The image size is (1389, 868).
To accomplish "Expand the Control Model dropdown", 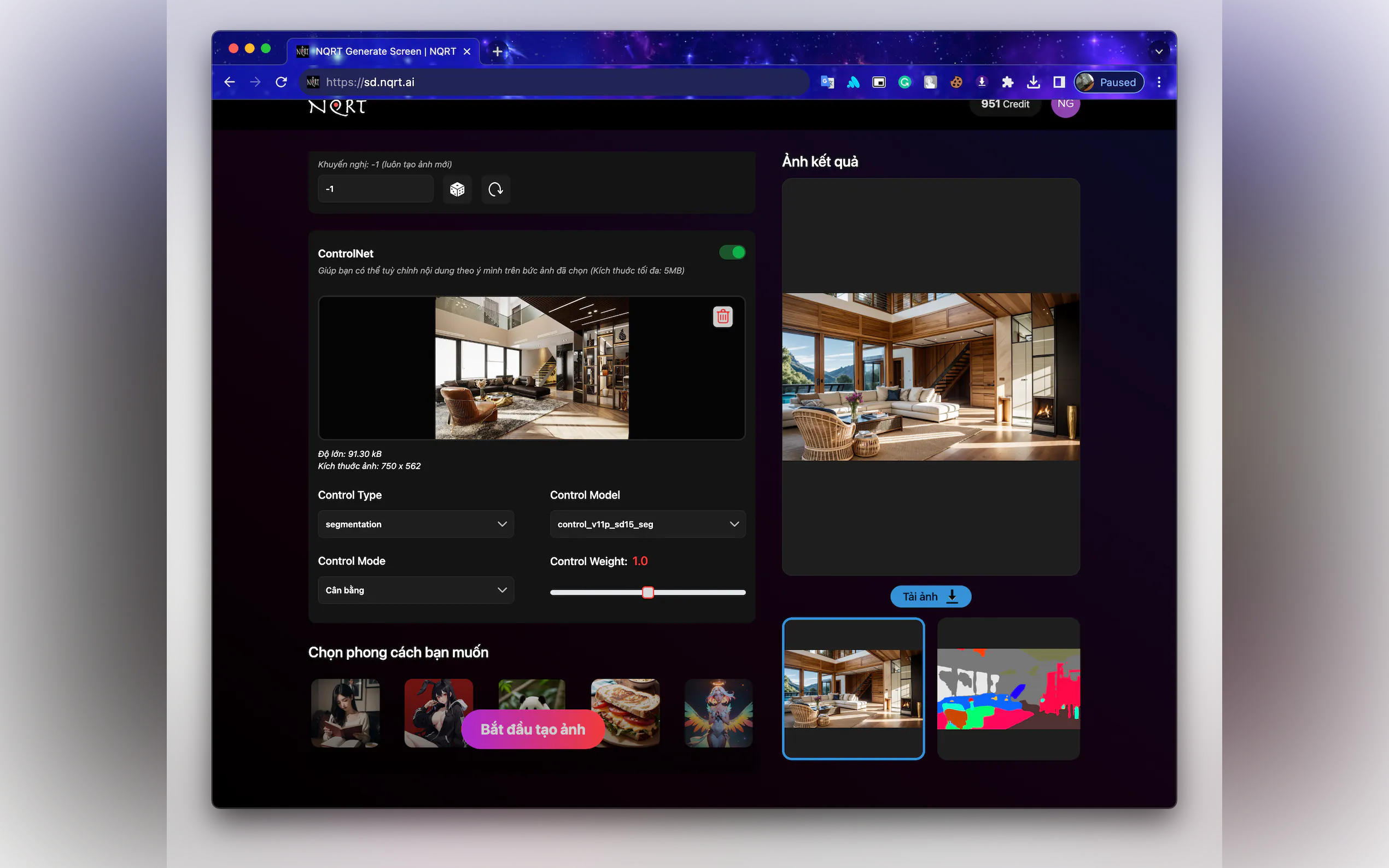I will pos(647,524).
